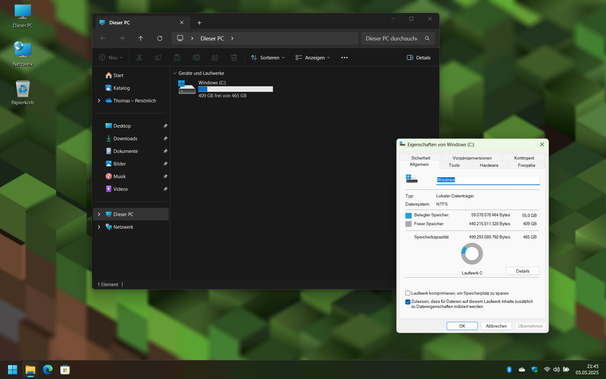The height and width of the screenshot is (379, 606).
Task: Navigate up one folder level
Action: [x=140, y=38]
